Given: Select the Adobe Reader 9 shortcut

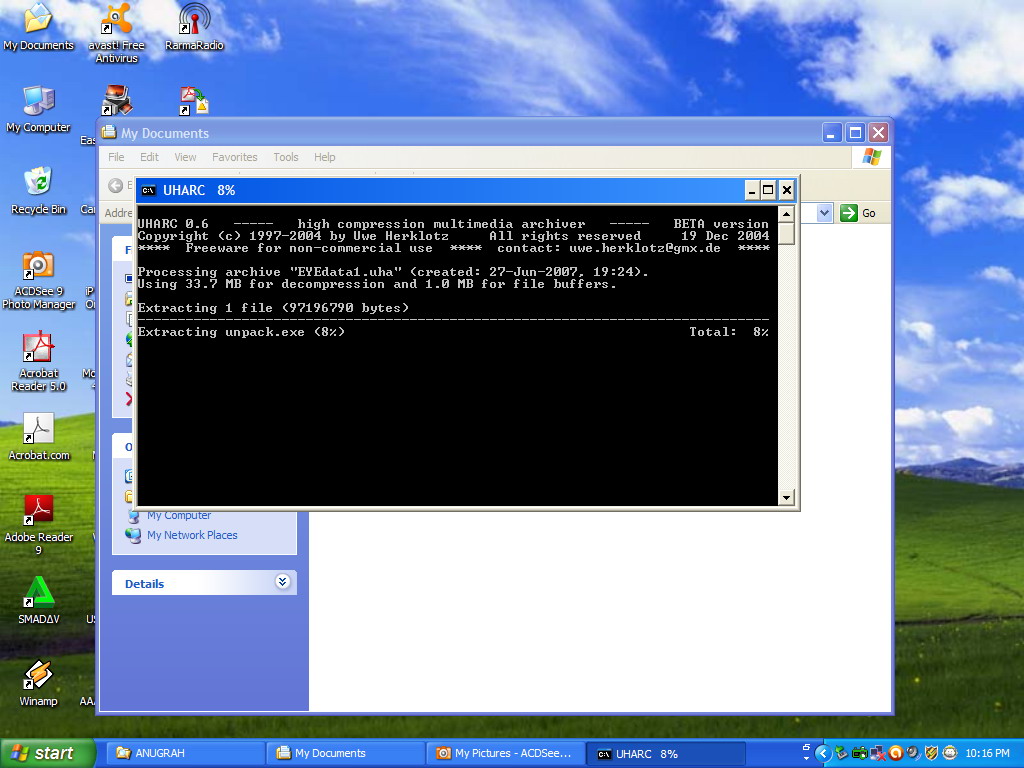Looking at the screenshot, I should (38, 525).
